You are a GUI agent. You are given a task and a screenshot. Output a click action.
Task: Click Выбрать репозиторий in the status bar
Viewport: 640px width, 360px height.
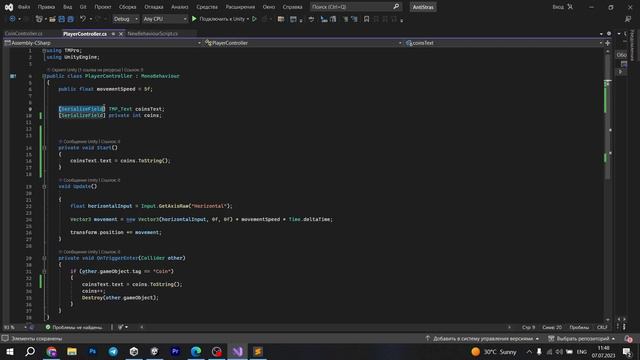pyautogui.click(x=582, y=339)
